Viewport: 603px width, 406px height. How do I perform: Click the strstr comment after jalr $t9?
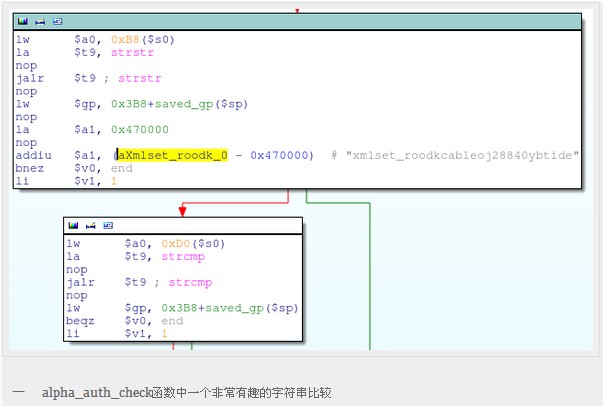140,78
